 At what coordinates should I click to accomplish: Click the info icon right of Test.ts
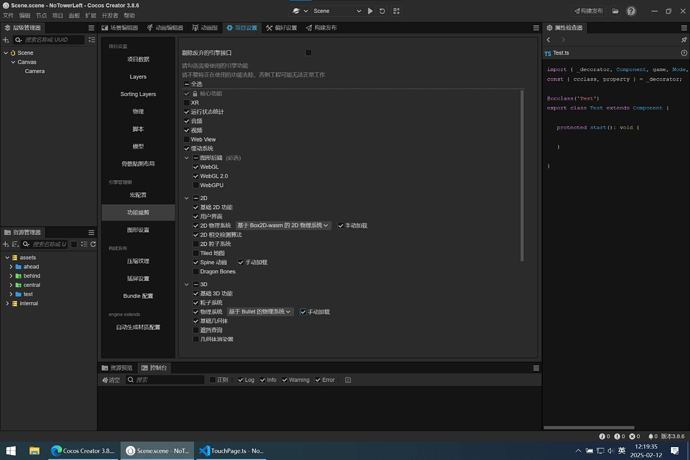click(x=684, y=53)
